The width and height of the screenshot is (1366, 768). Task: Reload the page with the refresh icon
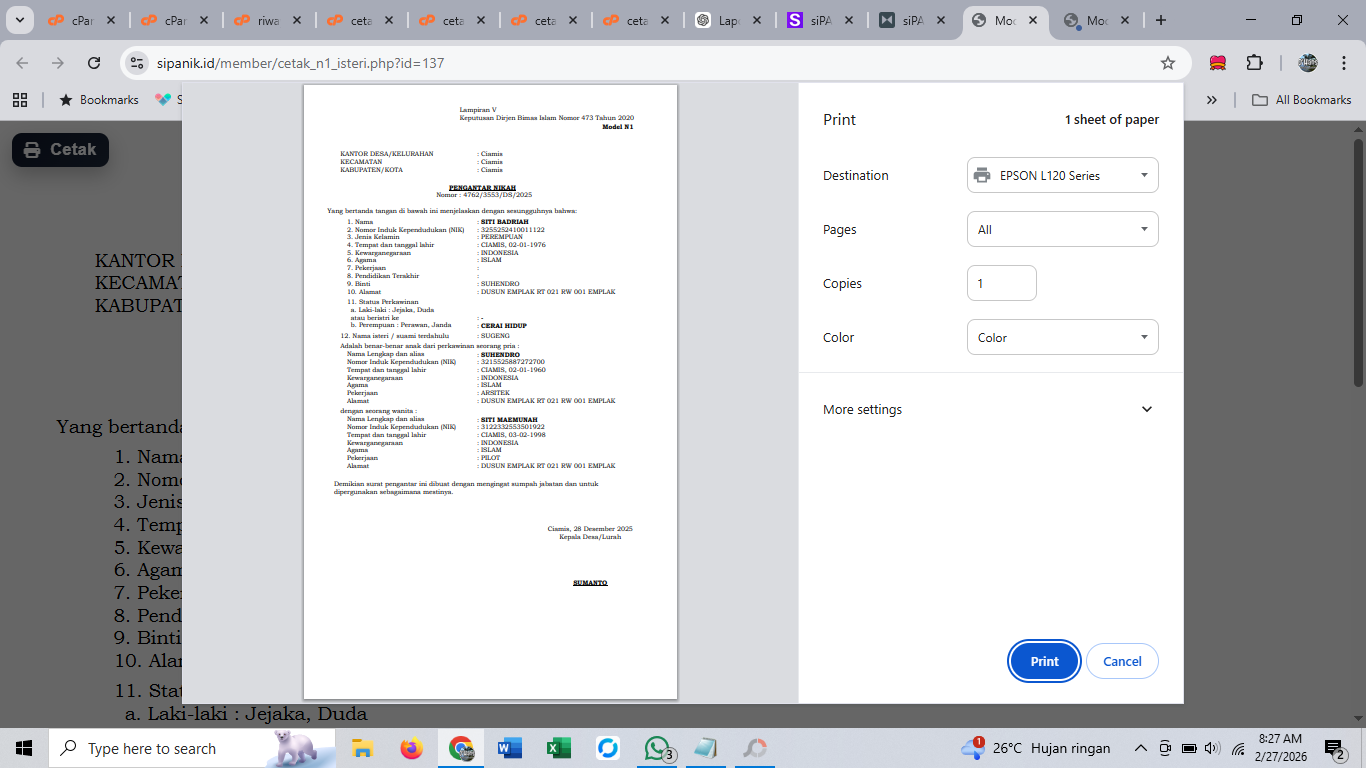[94, 63]
